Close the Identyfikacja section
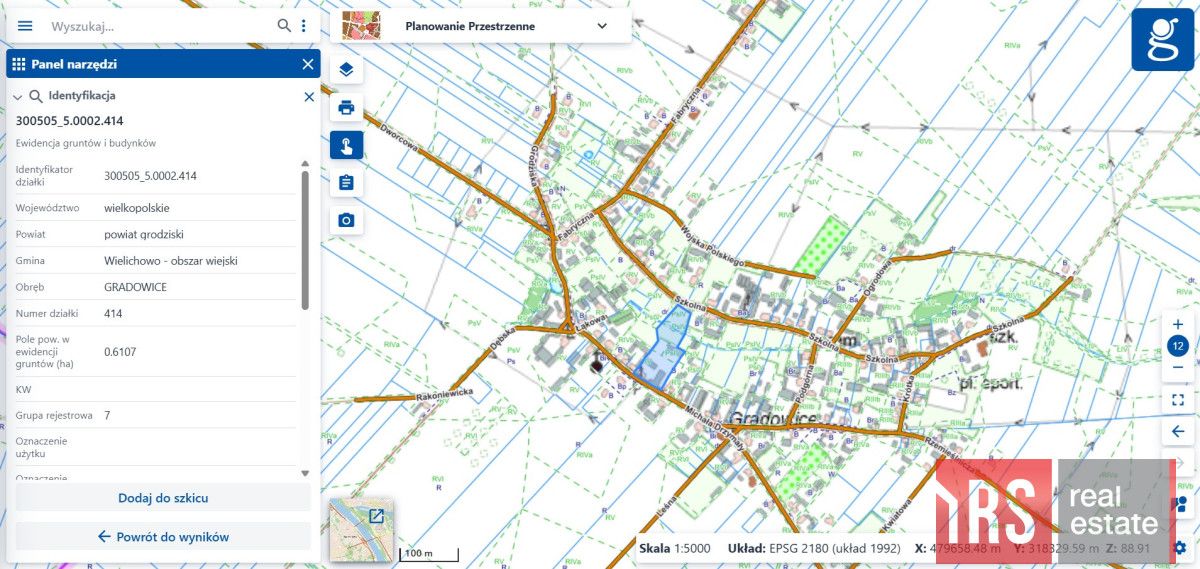Viewport: 1200px width, 569px height. [x=309, y=97]
